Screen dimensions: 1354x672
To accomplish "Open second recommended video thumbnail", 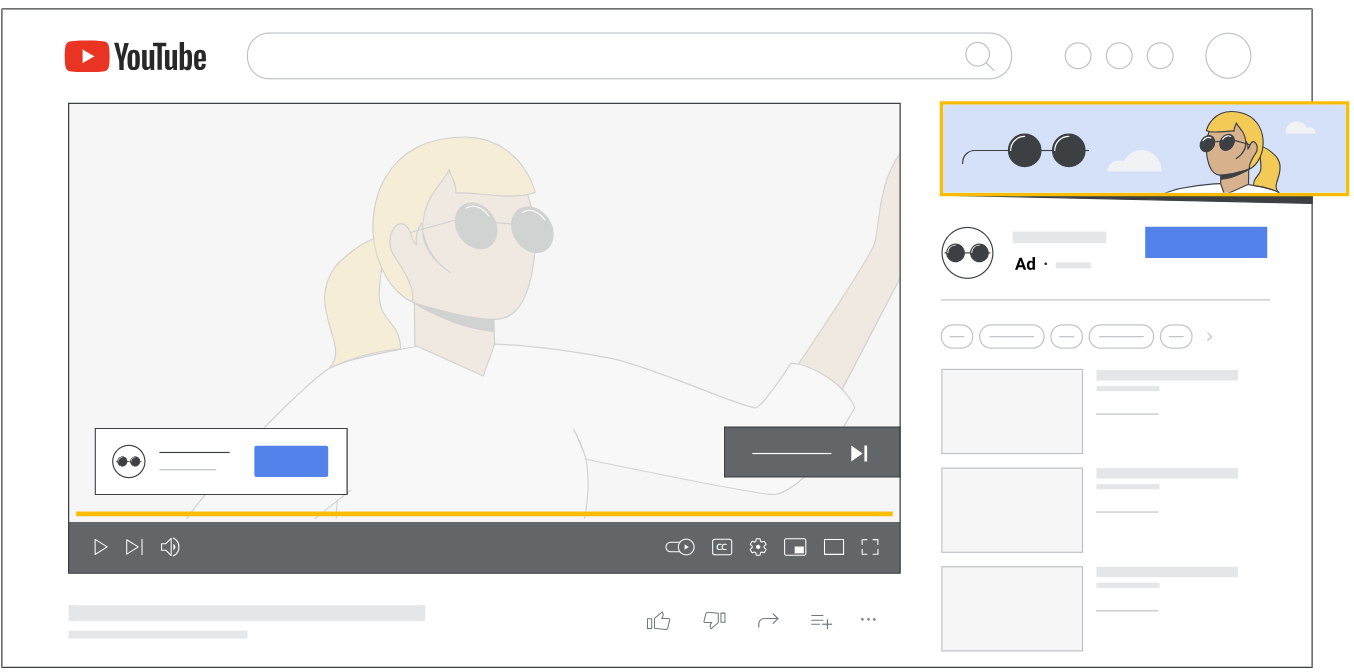I will pos(1012,510).
